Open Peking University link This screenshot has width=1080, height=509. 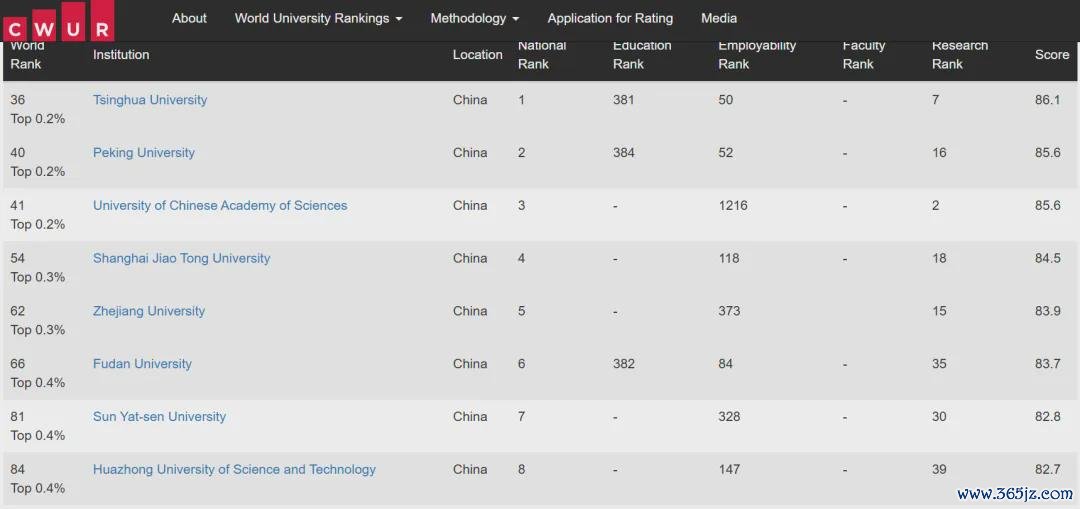click(143, 153)
